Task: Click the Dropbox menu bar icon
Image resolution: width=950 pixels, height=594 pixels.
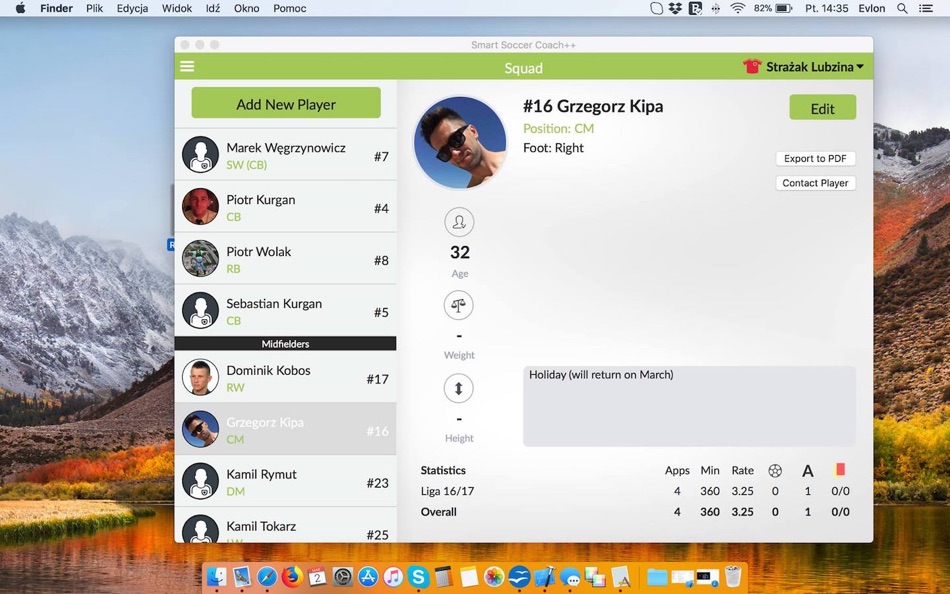Action: [x=676, y=8]
